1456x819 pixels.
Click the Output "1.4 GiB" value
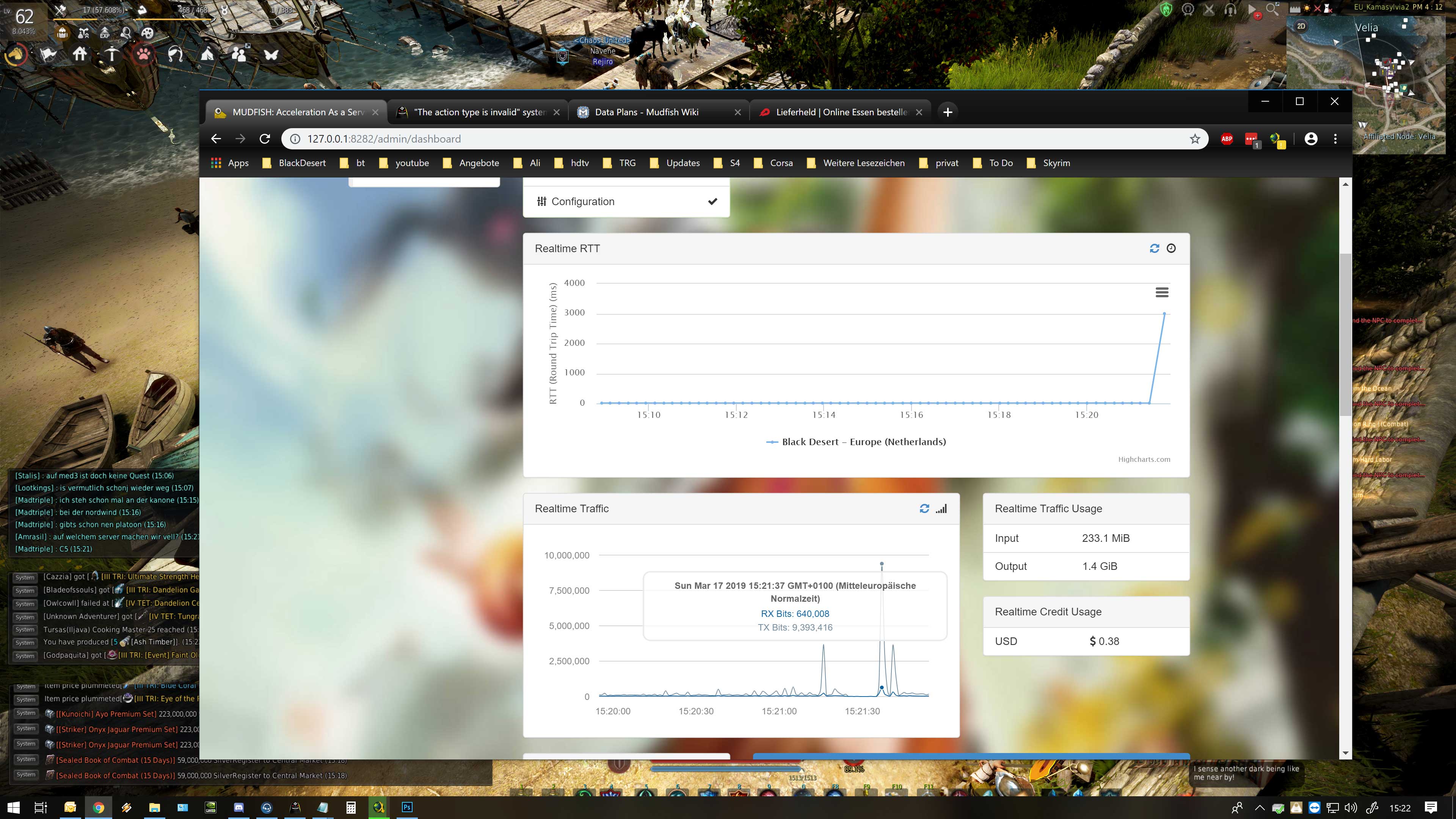[1099, 566]
